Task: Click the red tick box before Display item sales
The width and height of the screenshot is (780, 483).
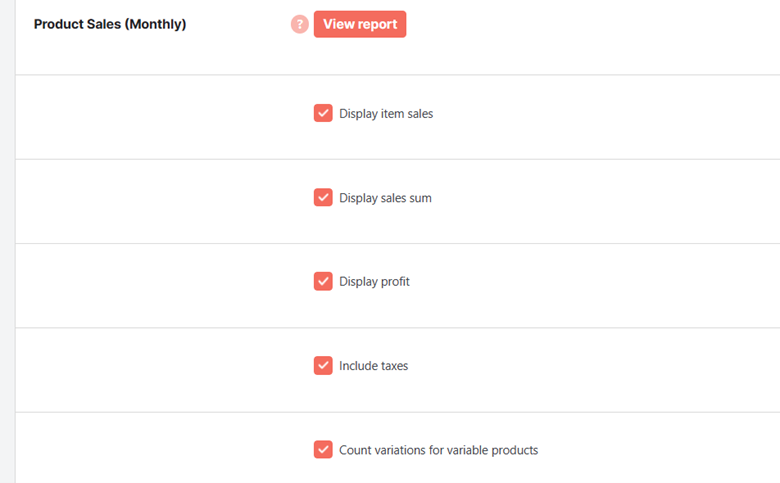Action: pyautogui.click(x=323, y=113)
